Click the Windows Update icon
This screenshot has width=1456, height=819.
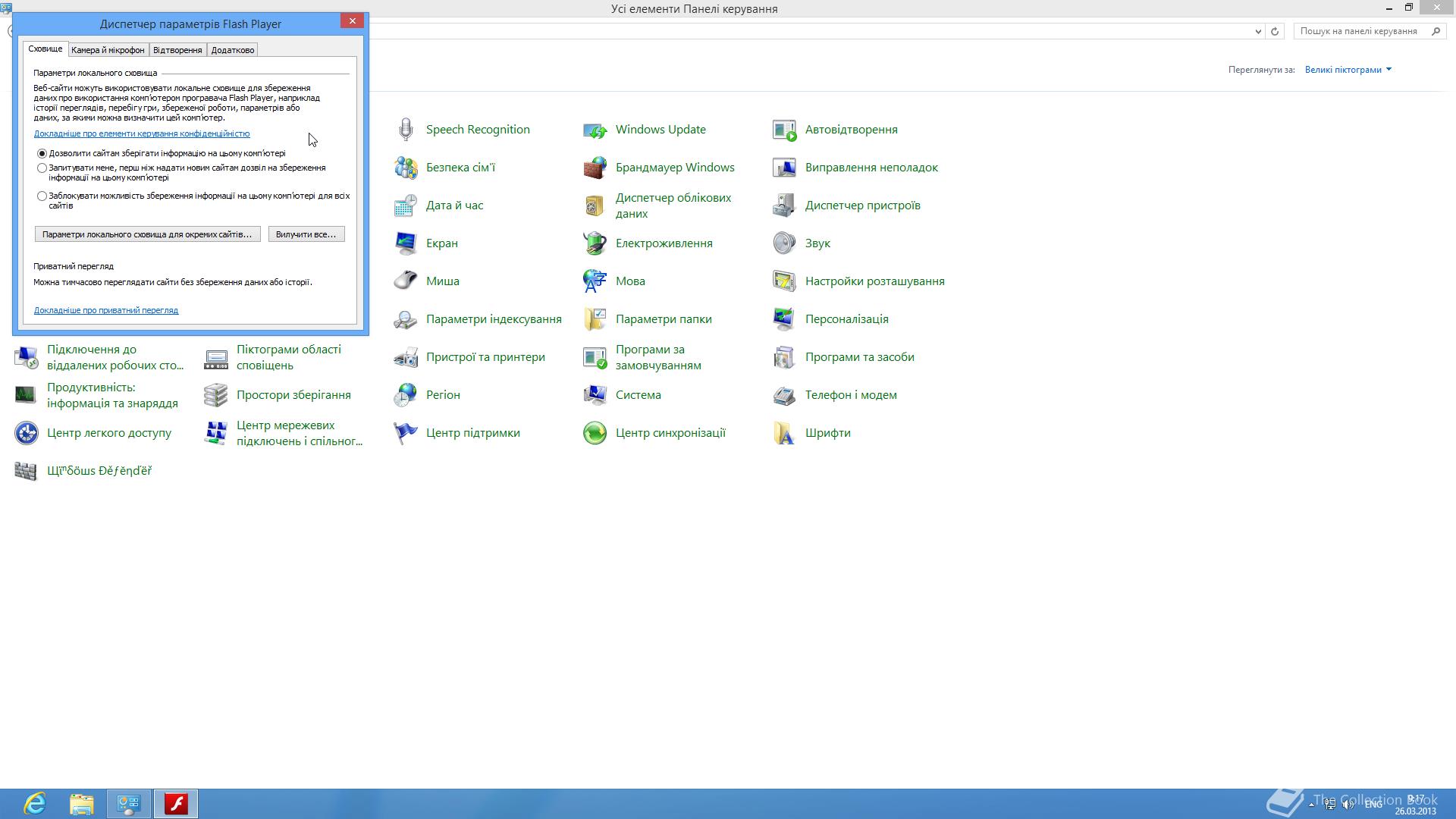pos(595,130)
